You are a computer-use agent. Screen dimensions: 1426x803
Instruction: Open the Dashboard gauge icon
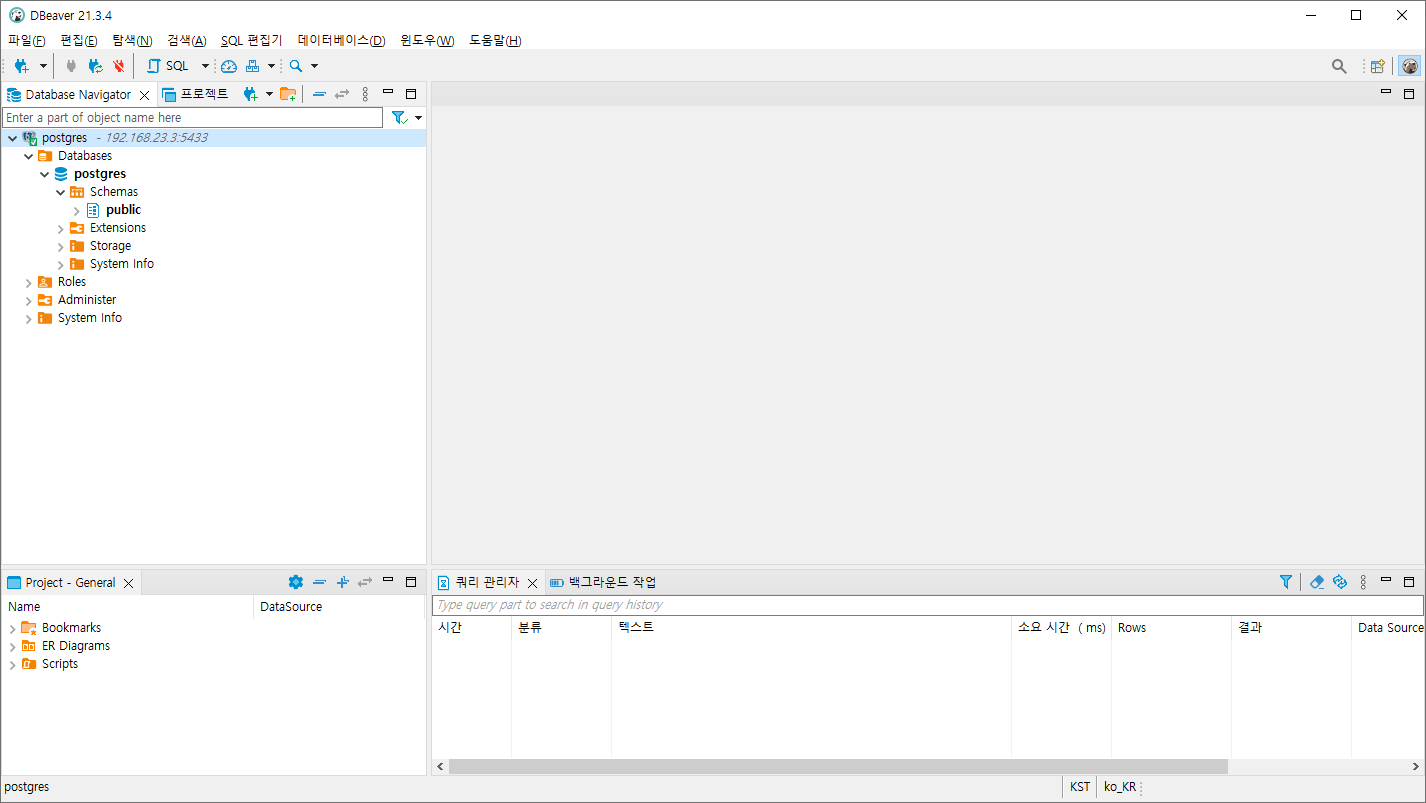(x=229, y=66)
